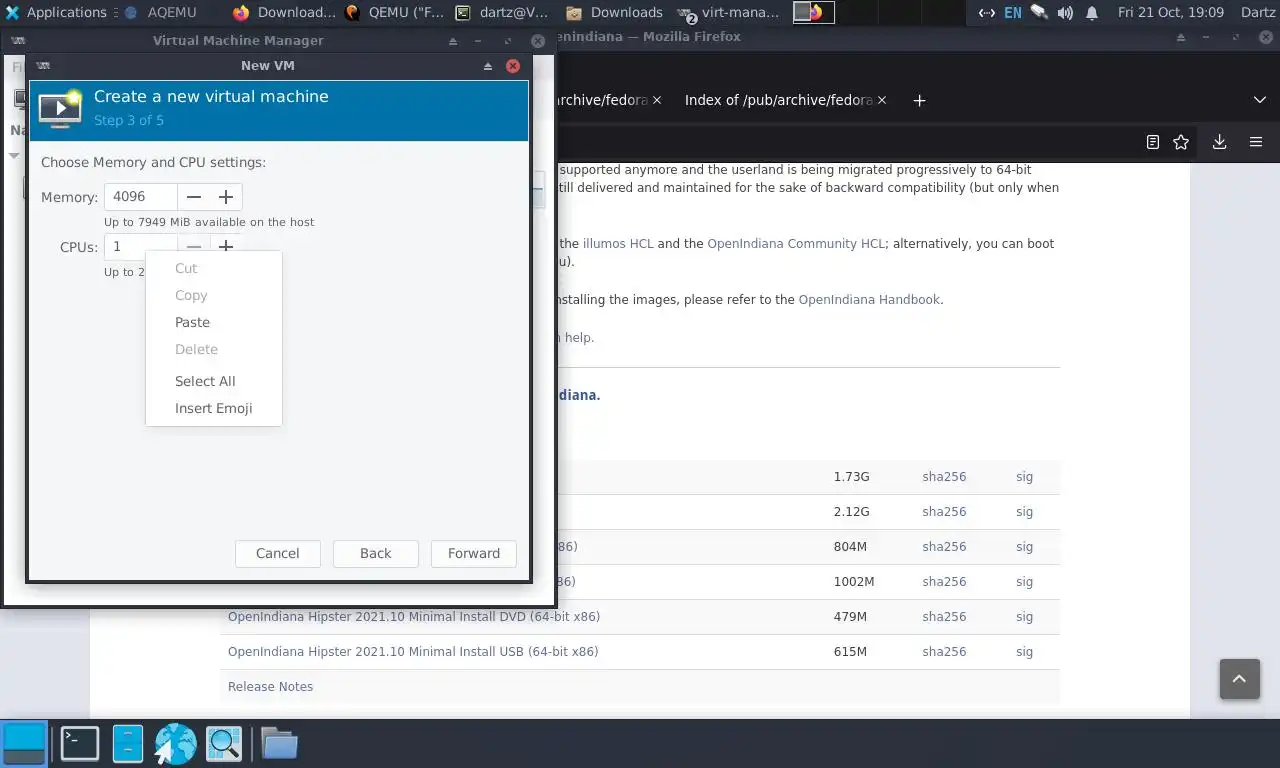The height and width of the screenshot is (768, 1280).
Task: Open Firefox downloads panel
Action: click(1219, 142)
